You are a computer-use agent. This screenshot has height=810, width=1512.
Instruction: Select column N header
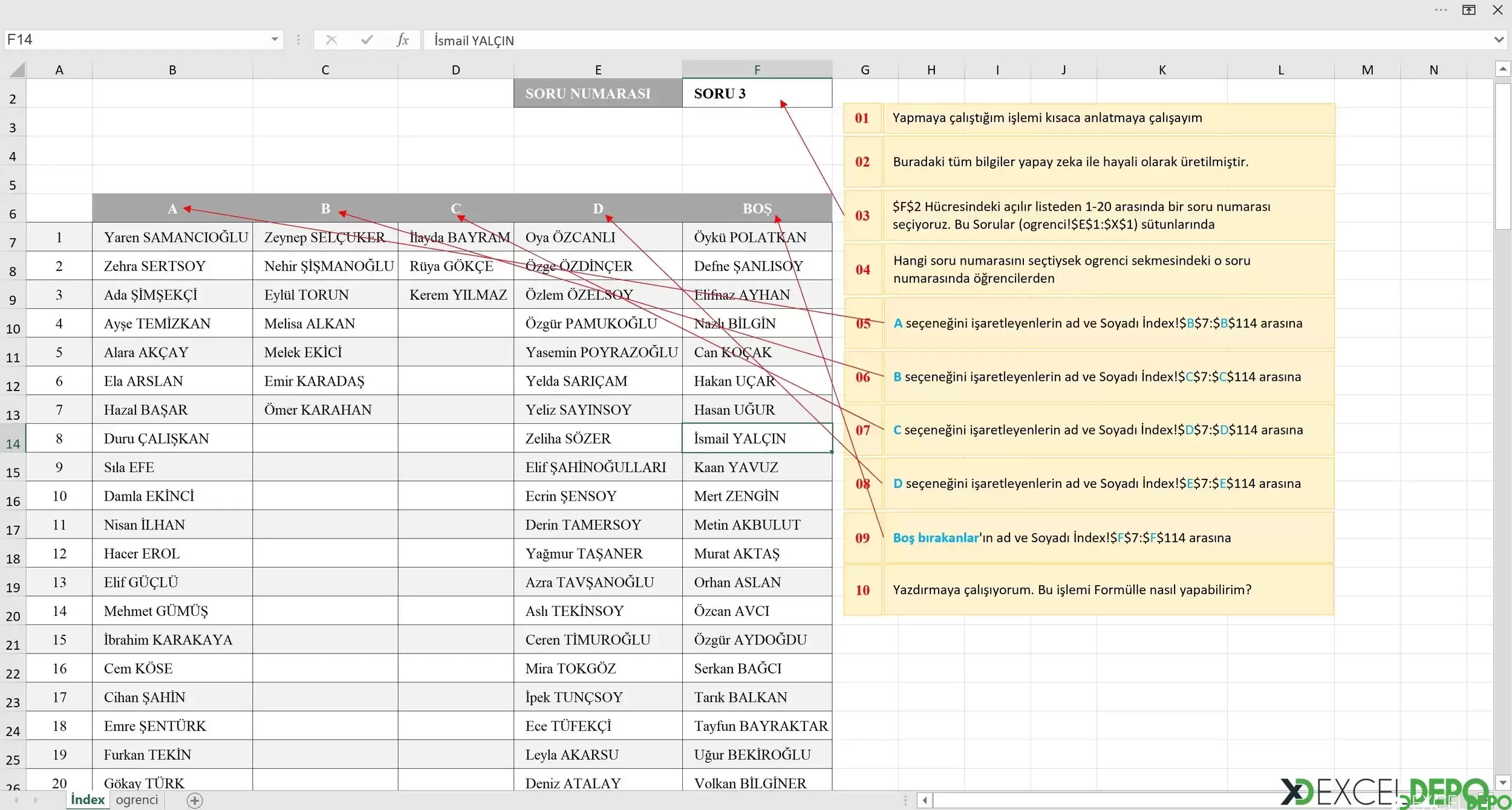[1433, 70]
